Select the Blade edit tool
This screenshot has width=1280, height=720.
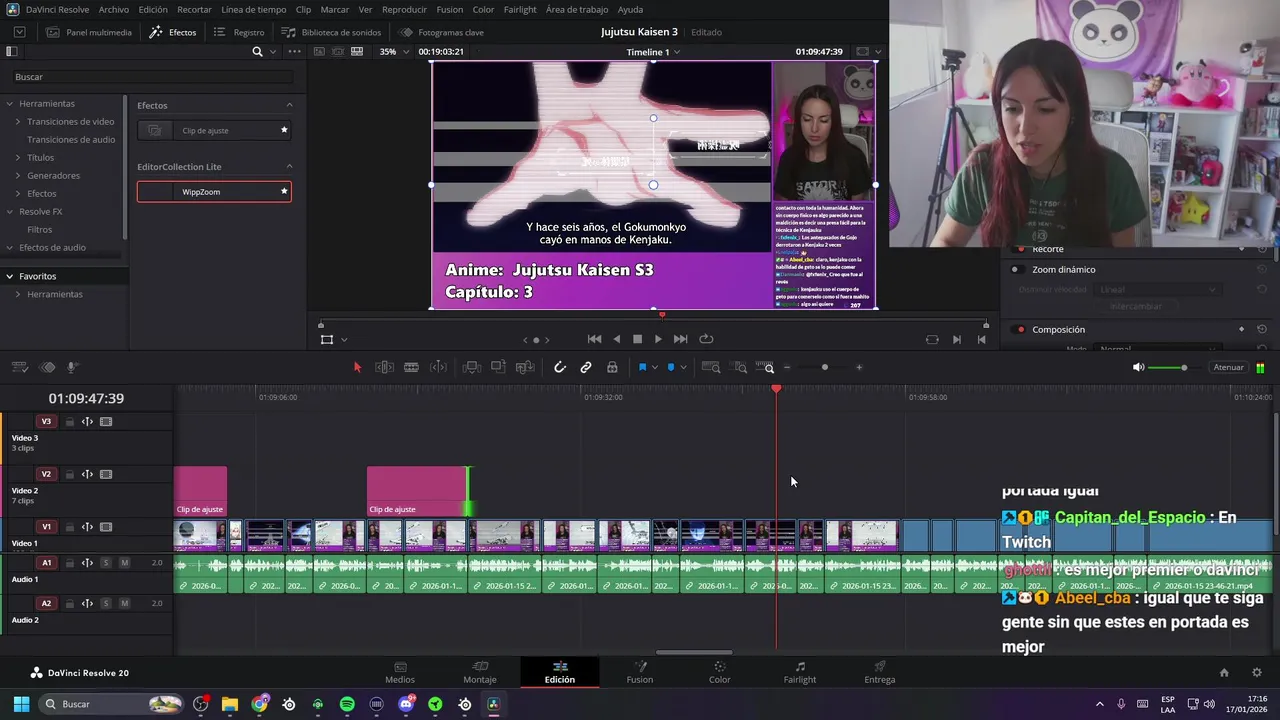pos(411,367)
